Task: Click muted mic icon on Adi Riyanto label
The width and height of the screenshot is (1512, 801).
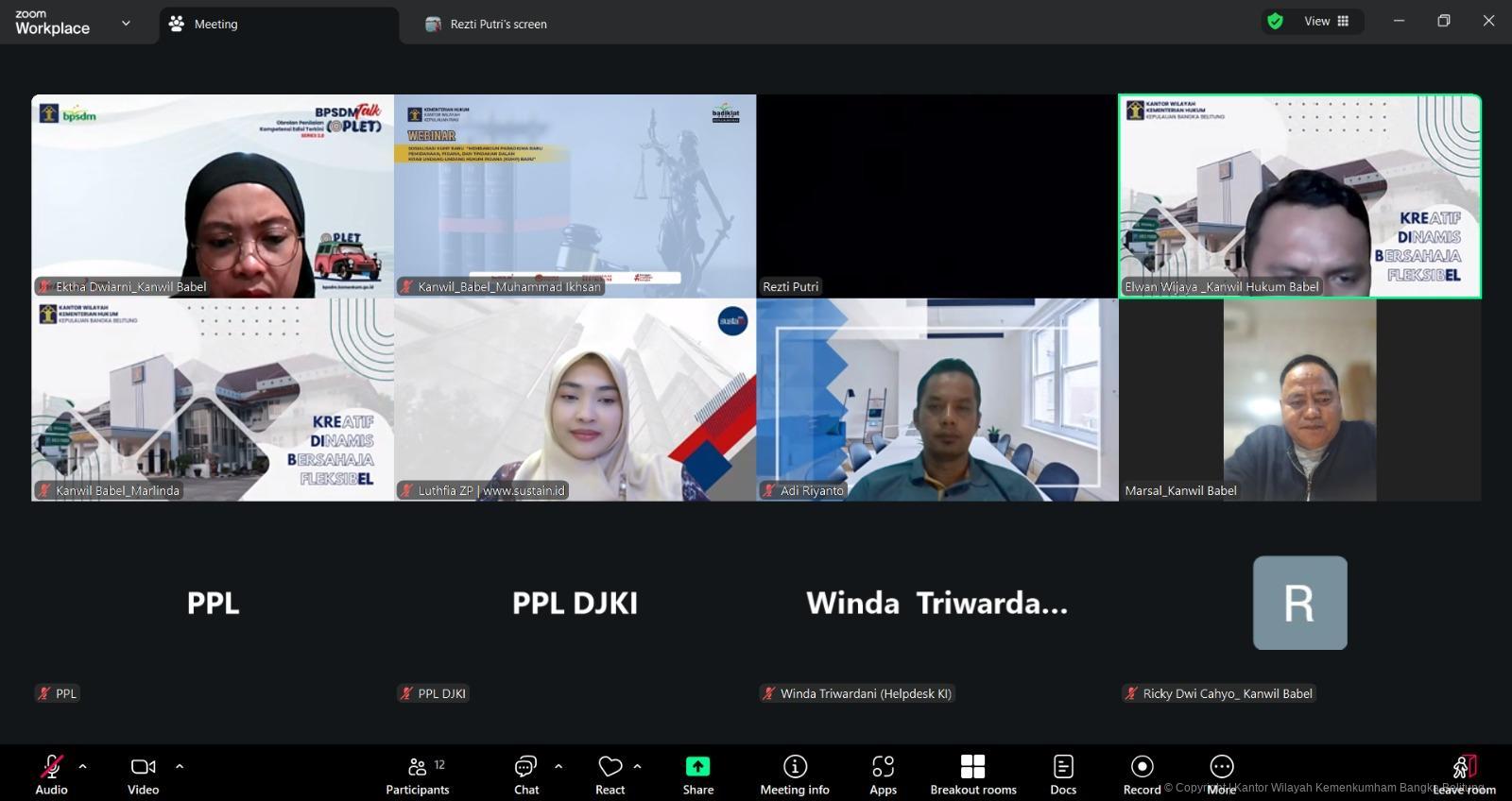Action: pyautogui.click(x=769, y=490)
